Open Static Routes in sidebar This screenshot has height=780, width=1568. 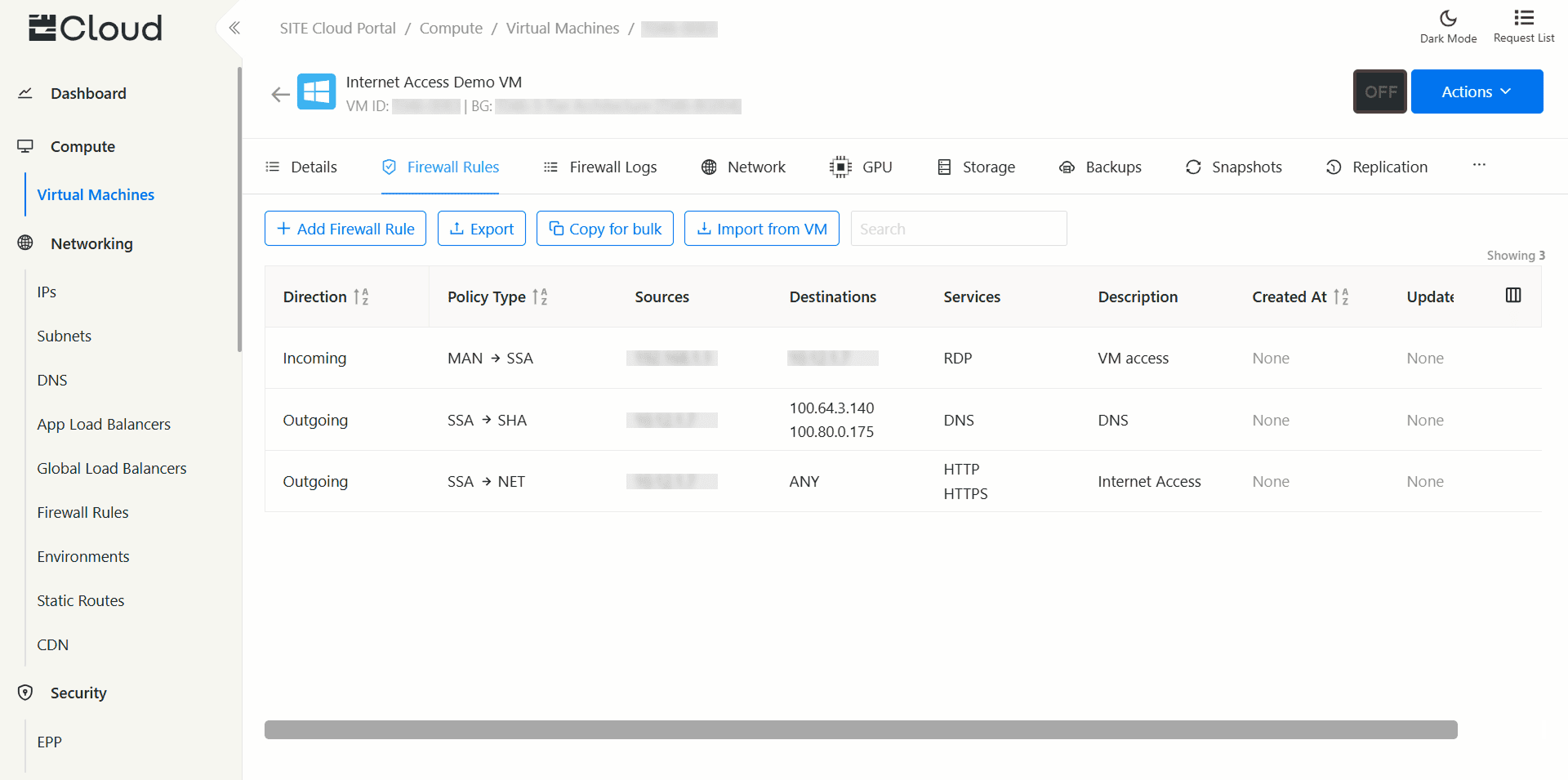pyautogui.click(x=81, y=600)
